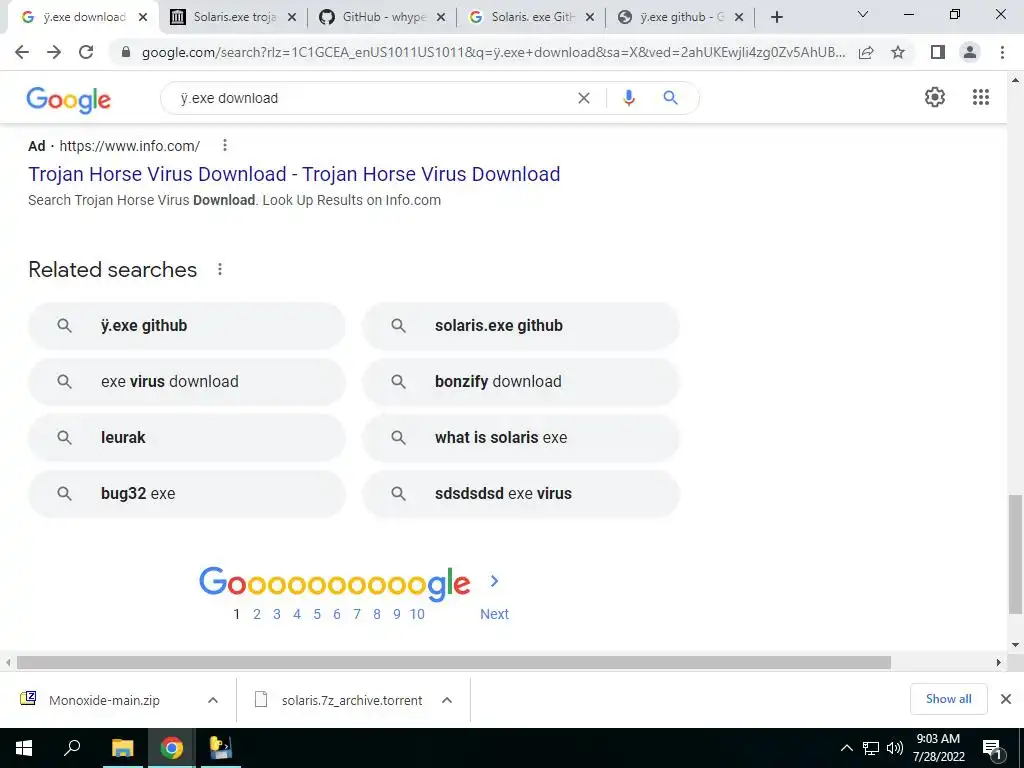Share this page from address bar
This screenshot has height=768, width=1024.
tap(866, 52)
